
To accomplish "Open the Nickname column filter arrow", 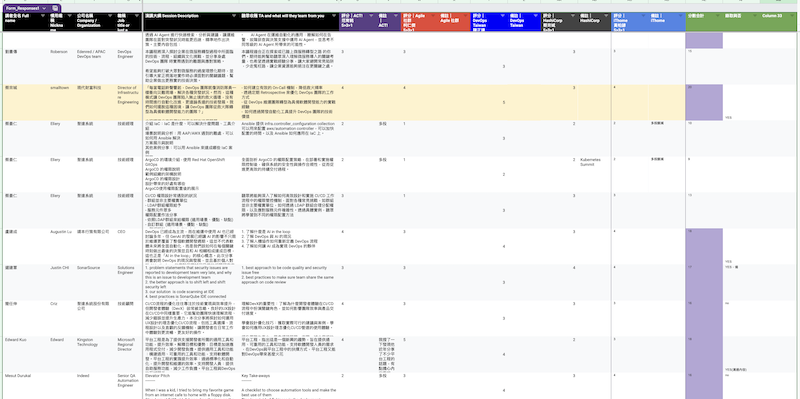I will click(70, 16).
